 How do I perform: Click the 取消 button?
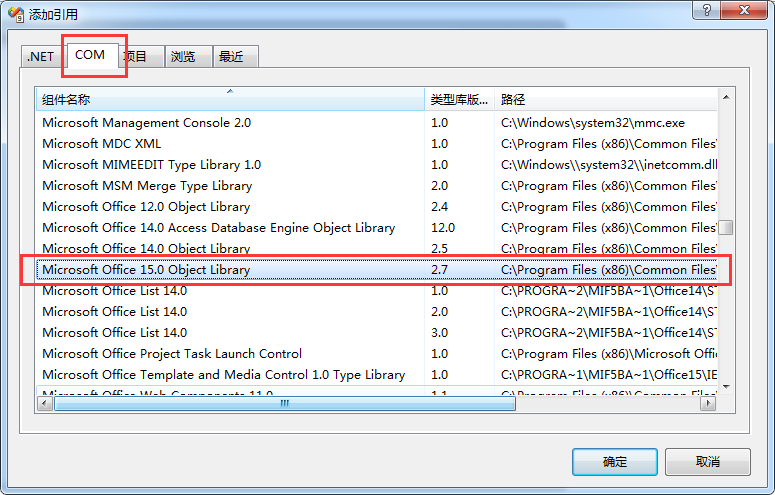tap(707, 462)
